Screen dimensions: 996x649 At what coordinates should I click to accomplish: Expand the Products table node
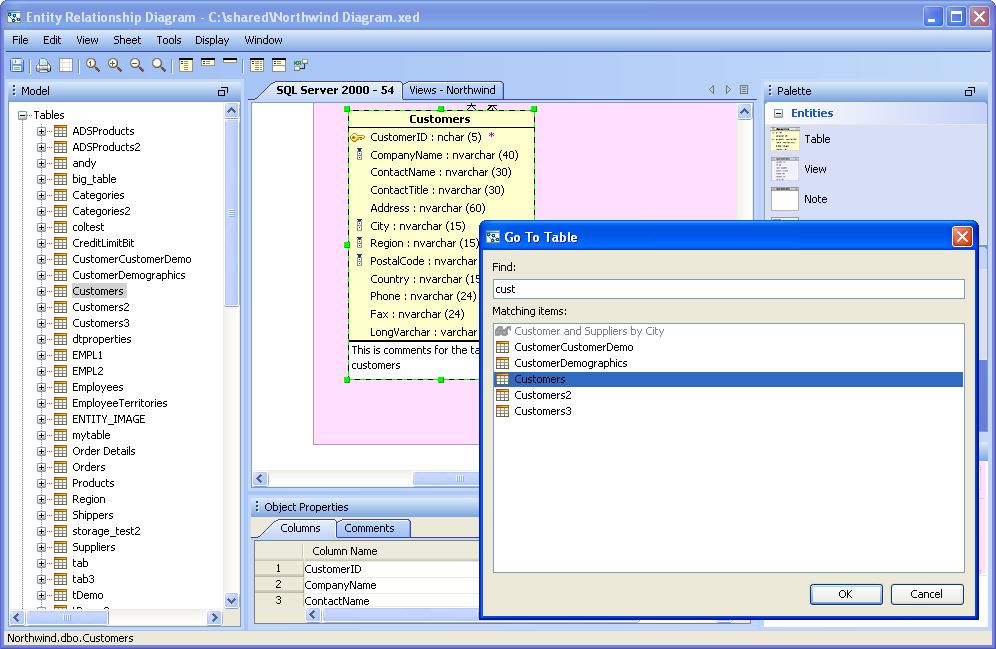41,483
